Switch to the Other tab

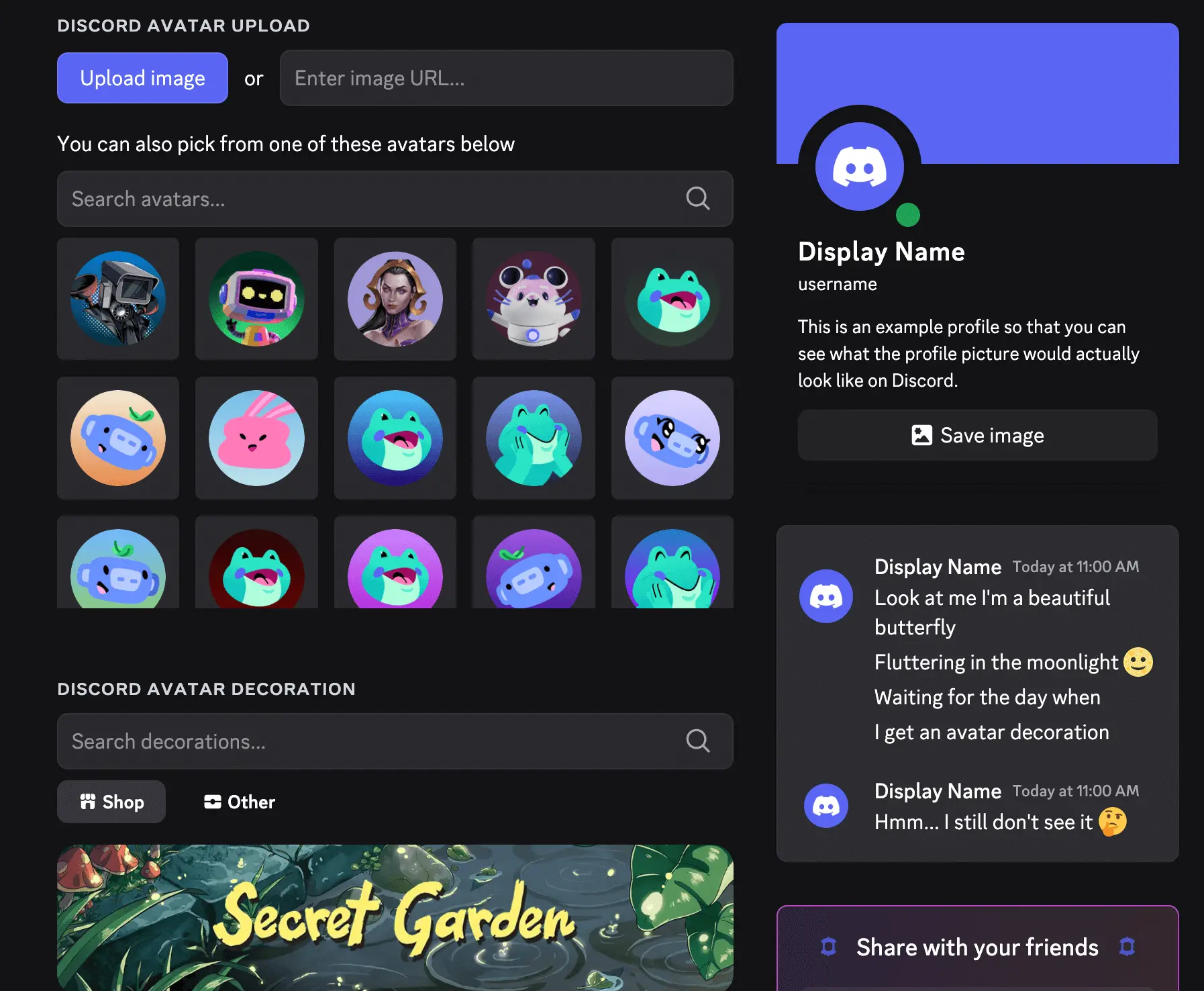tap(240, 802)
